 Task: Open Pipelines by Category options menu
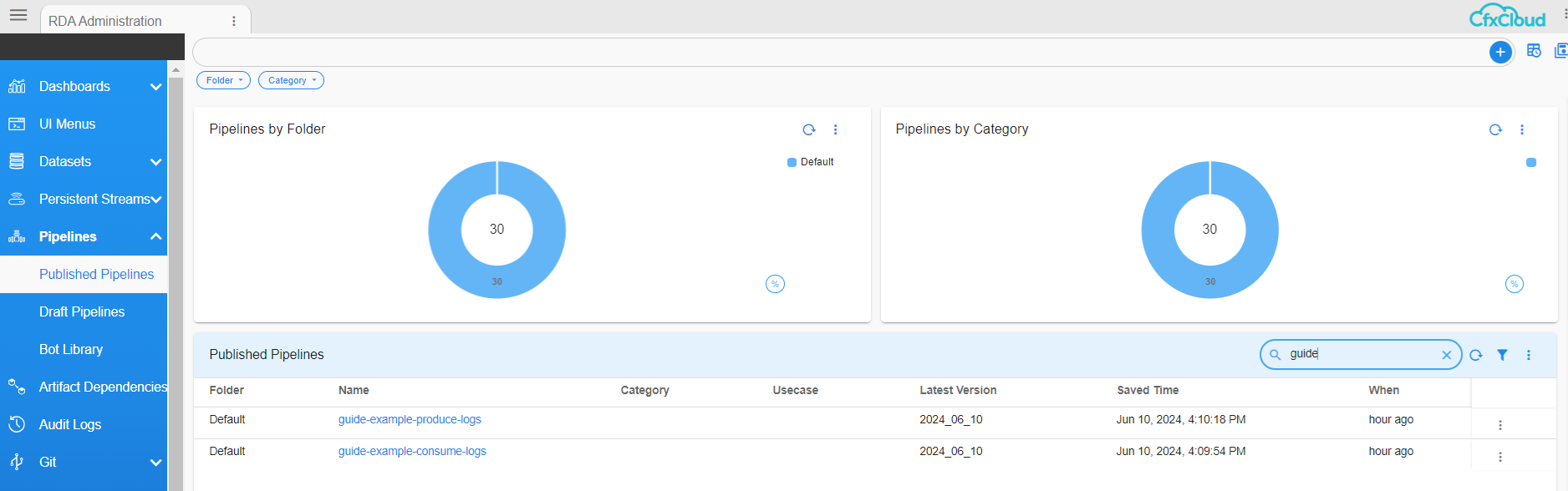coord(1521,129)
